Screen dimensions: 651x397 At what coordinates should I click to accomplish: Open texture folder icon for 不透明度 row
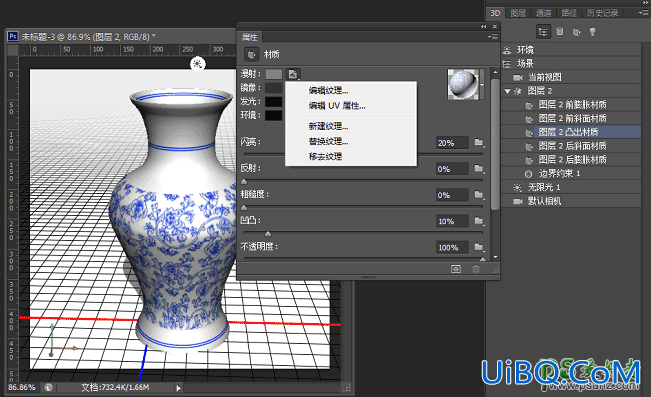pyautogui.click(x=479, y=247)
